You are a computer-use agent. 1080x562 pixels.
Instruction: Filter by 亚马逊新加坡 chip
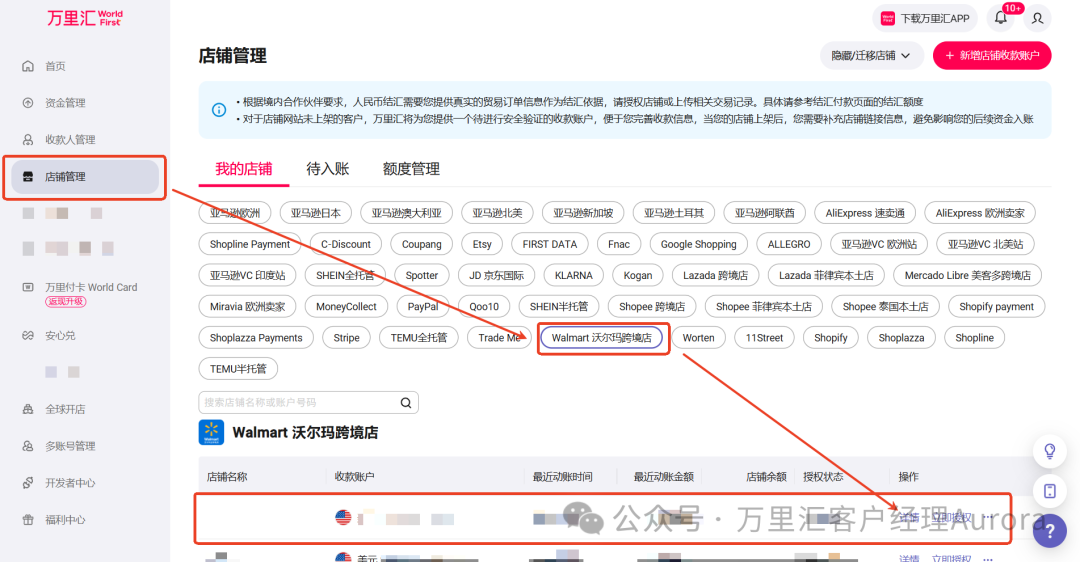point(583,213)
